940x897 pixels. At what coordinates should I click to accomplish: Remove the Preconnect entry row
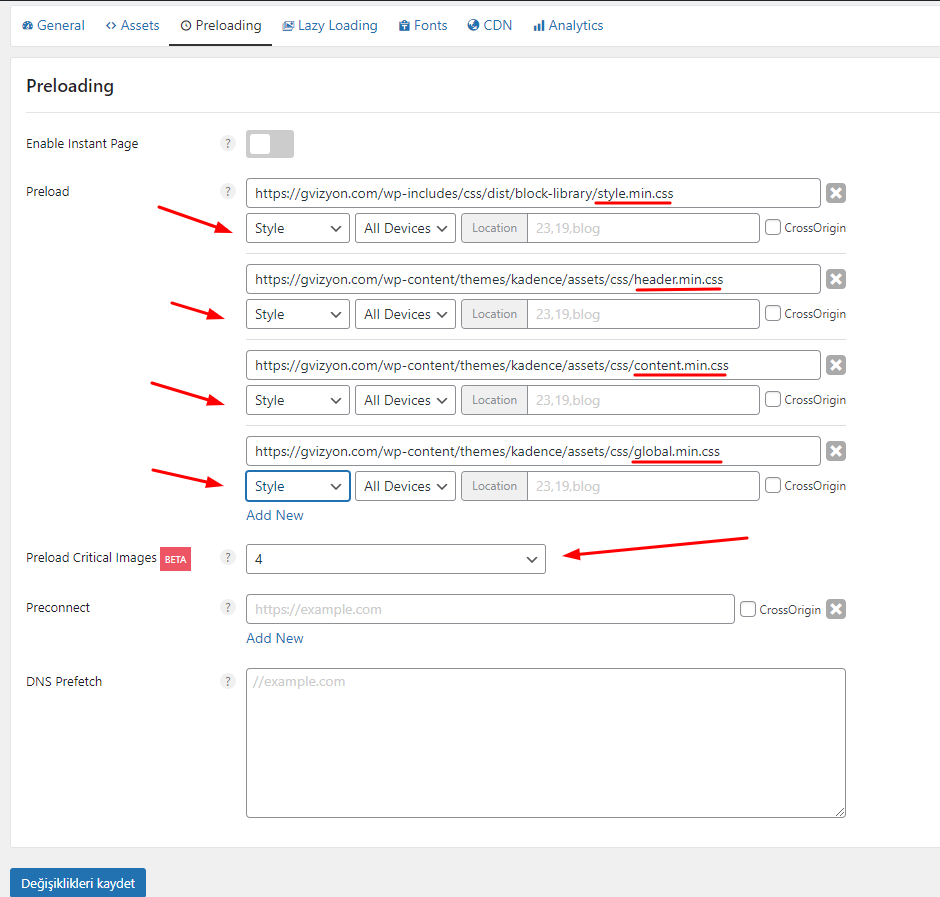tap(836, 609)
